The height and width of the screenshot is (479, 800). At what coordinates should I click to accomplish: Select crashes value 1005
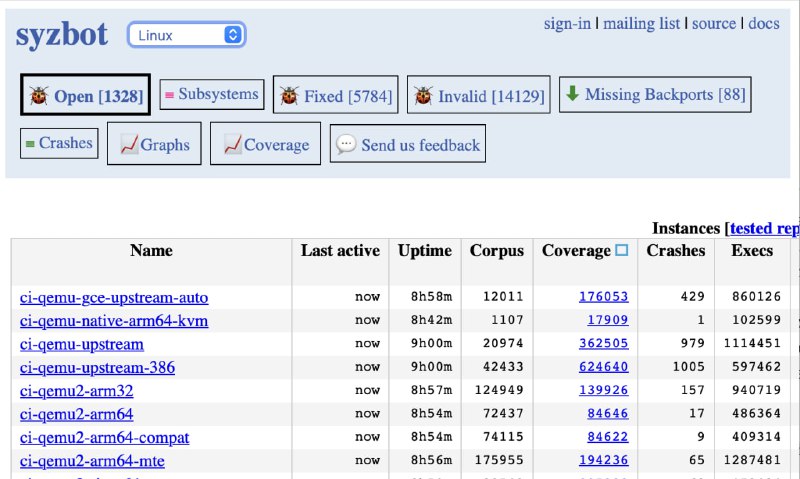point(689,367)
